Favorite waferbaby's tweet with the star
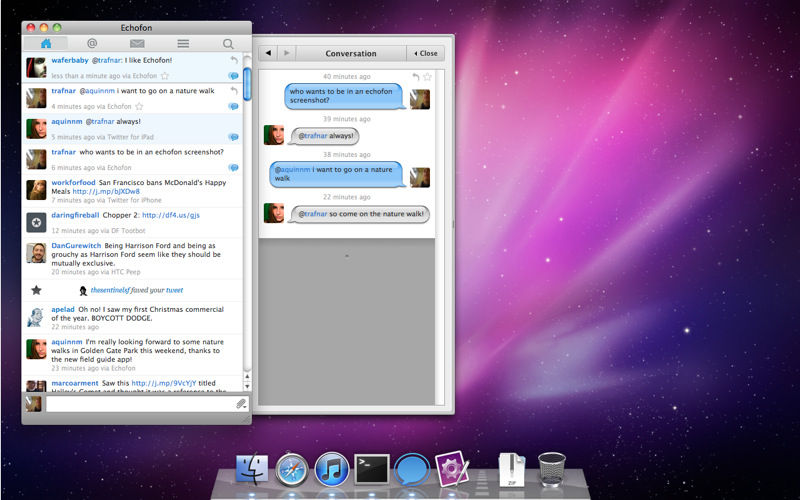The height and width of the screenshot is (500, 800). coord(165,76)
